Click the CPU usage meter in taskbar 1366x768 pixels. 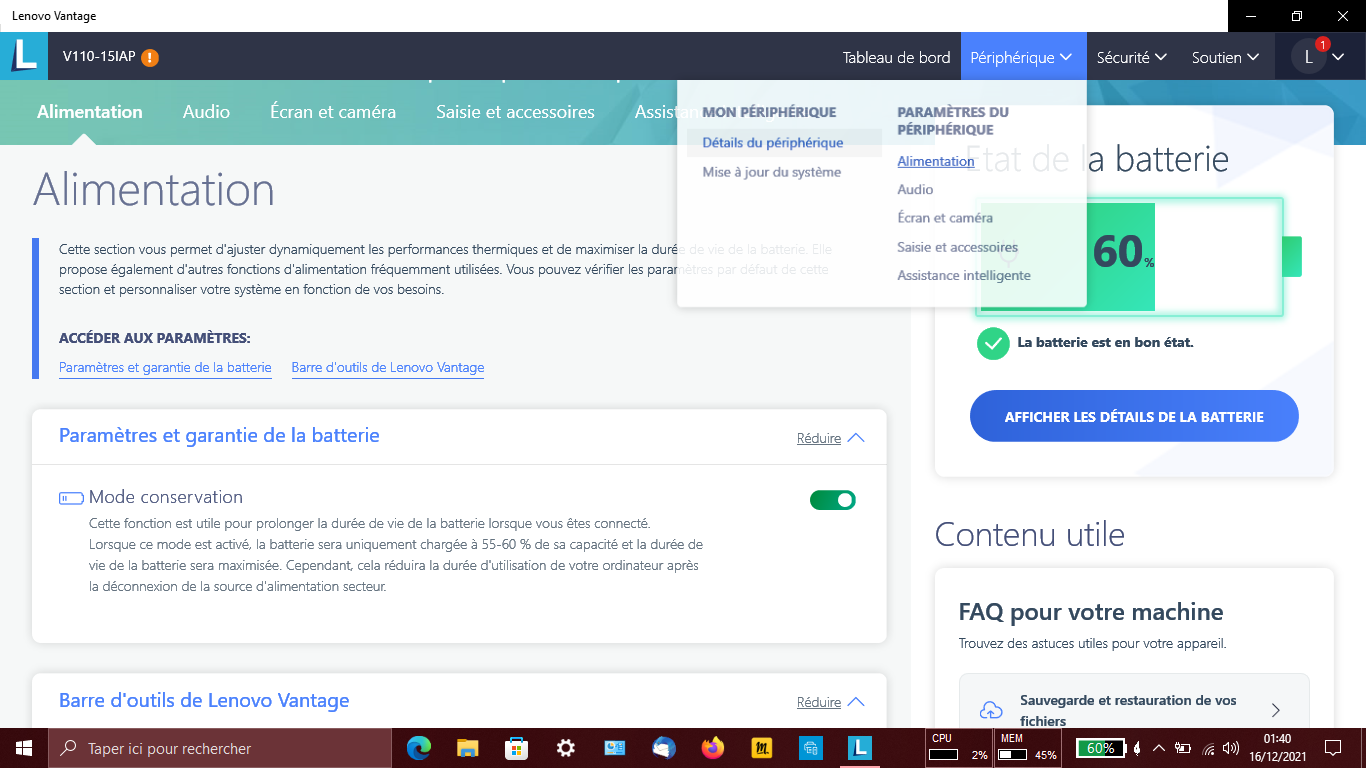pyautogui.click(x=959, y=748)
